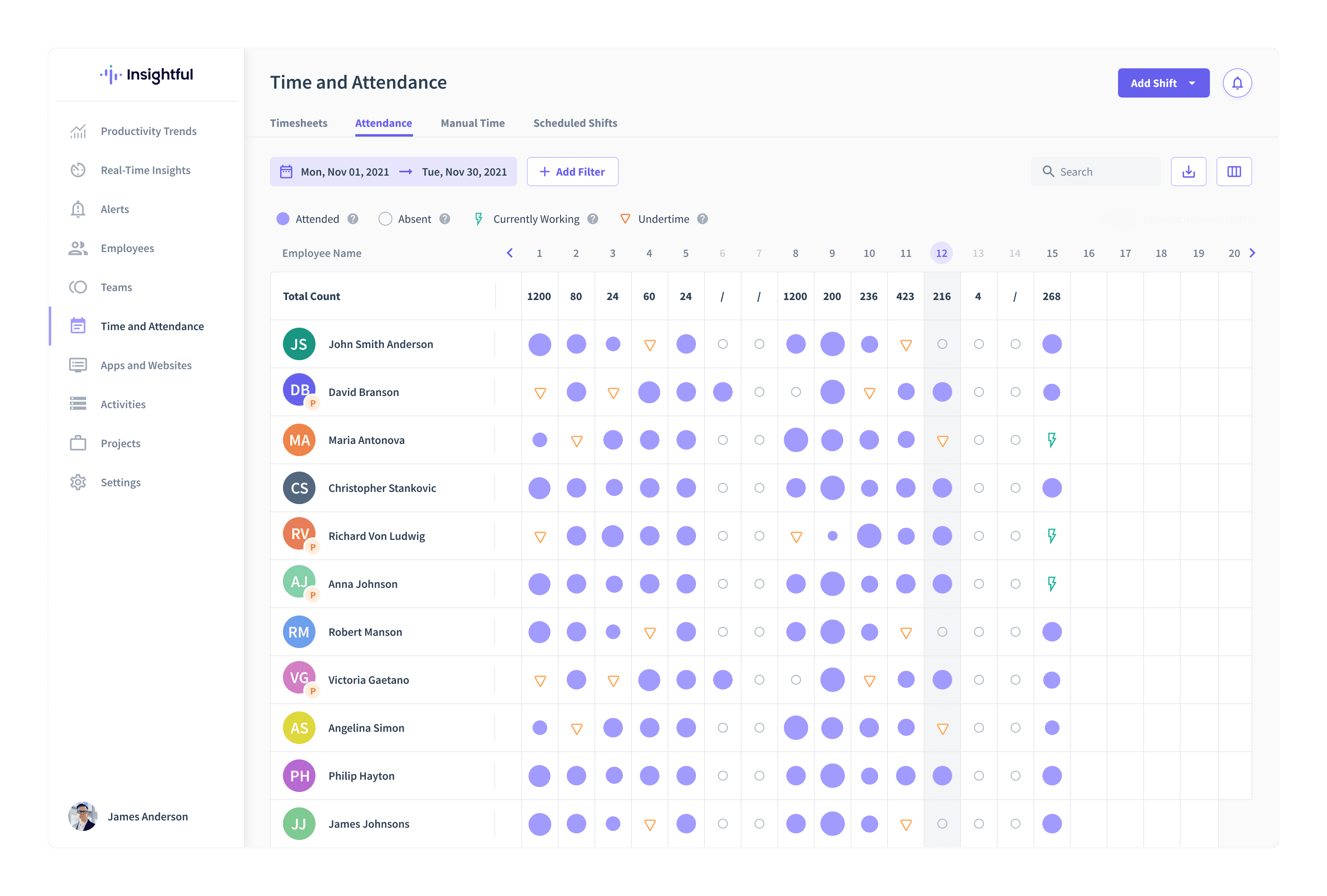Image resolution: width=1327 pixels, height=896 pixels.
Task: Click the Add Filter button
Action: [572, 172]
